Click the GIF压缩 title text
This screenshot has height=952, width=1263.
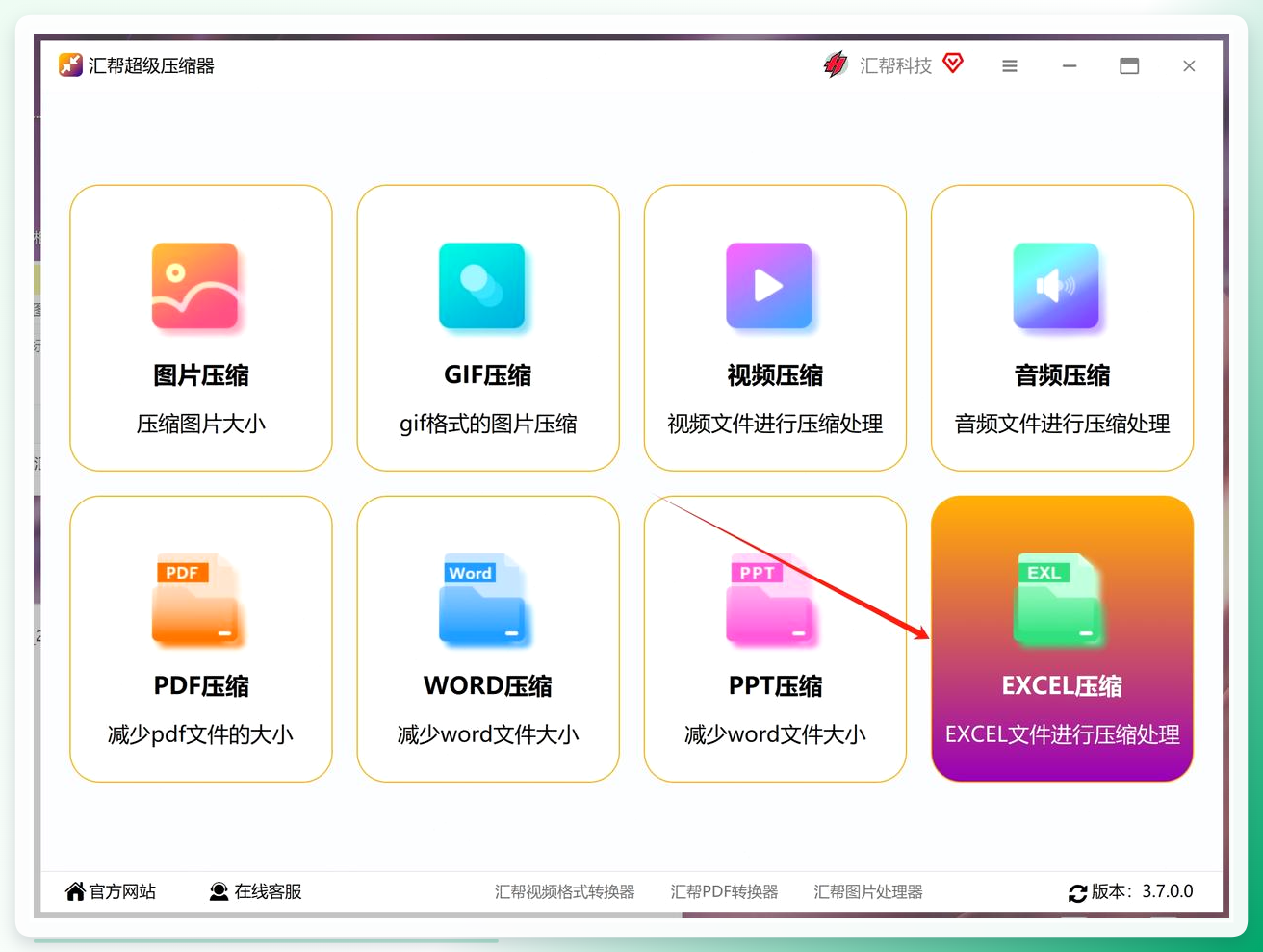pos(488,375)
